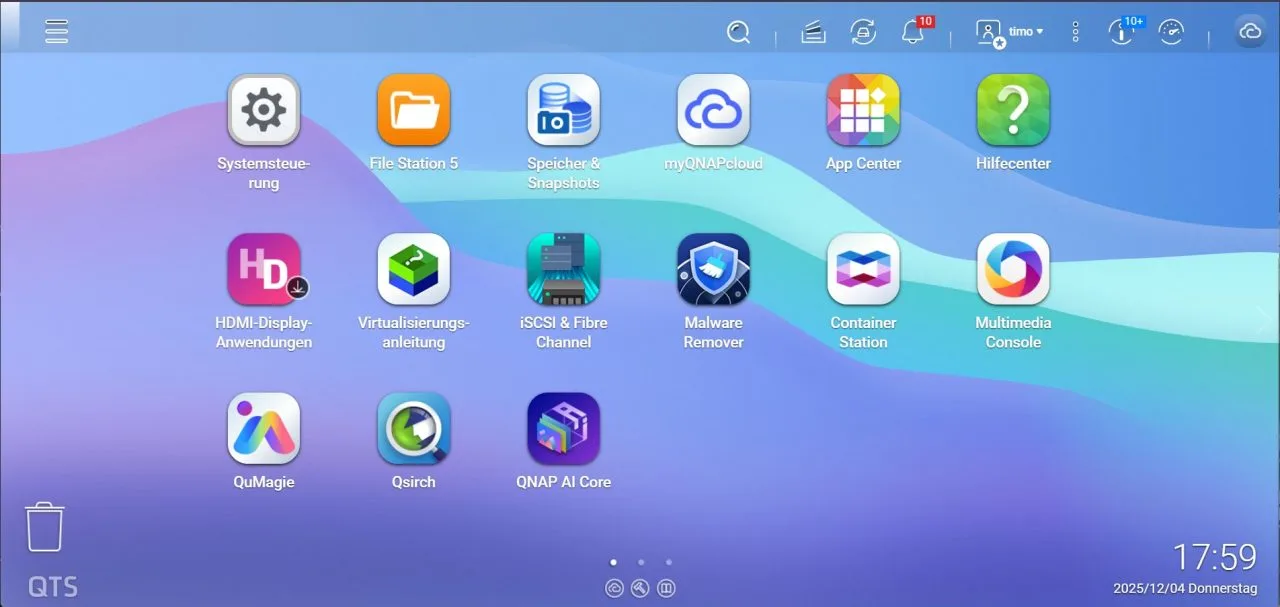Open File Station 5

413,111
